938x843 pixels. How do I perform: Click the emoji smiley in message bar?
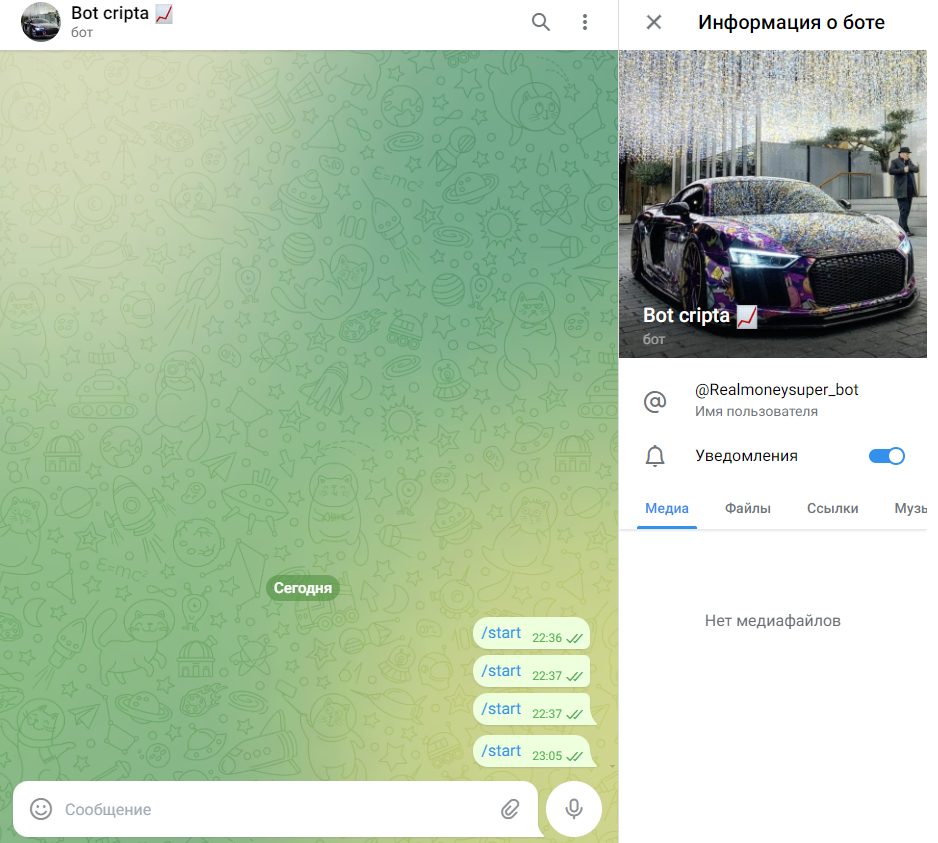(x=40, y=809)
